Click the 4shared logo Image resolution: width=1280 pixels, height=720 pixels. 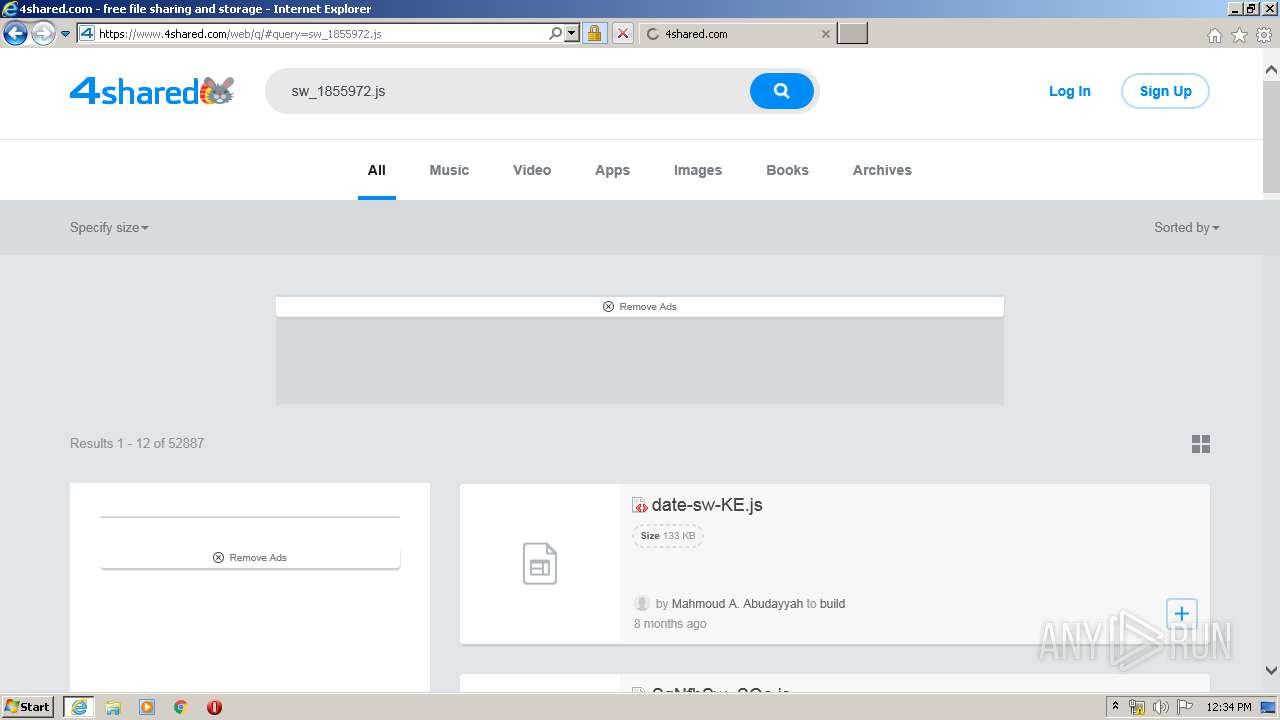[152, 91]
